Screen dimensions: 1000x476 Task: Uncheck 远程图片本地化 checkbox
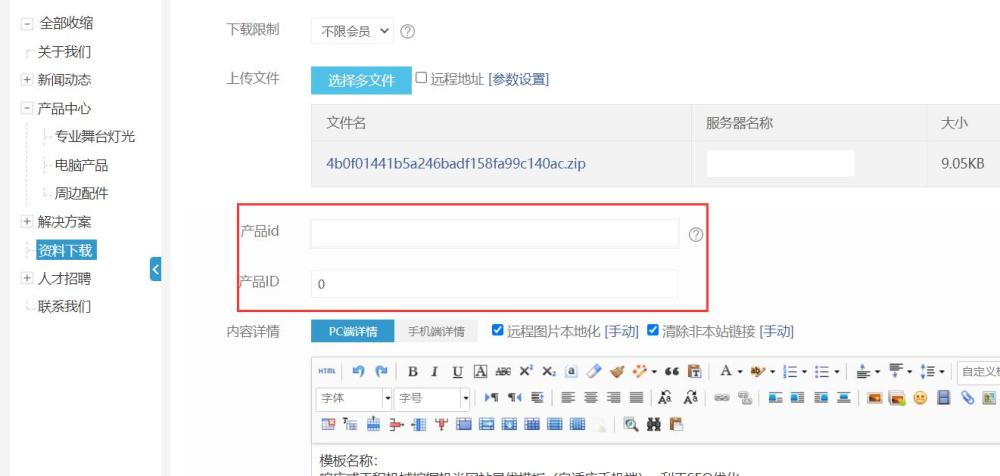tap(497, 330)
